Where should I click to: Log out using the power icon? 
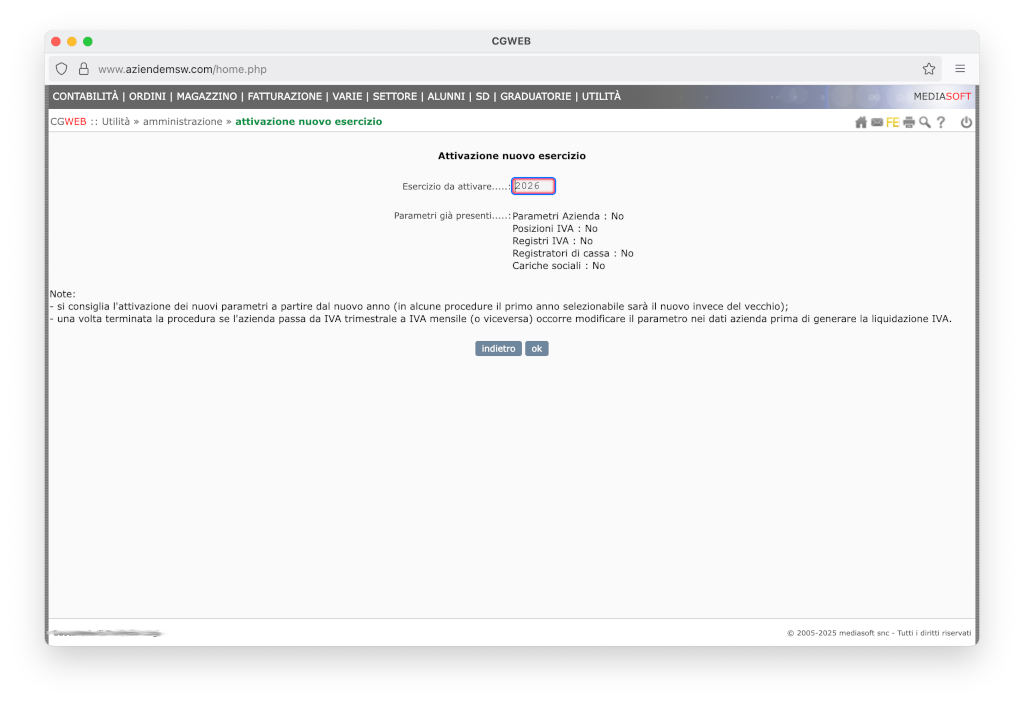[x=966, y=122]
